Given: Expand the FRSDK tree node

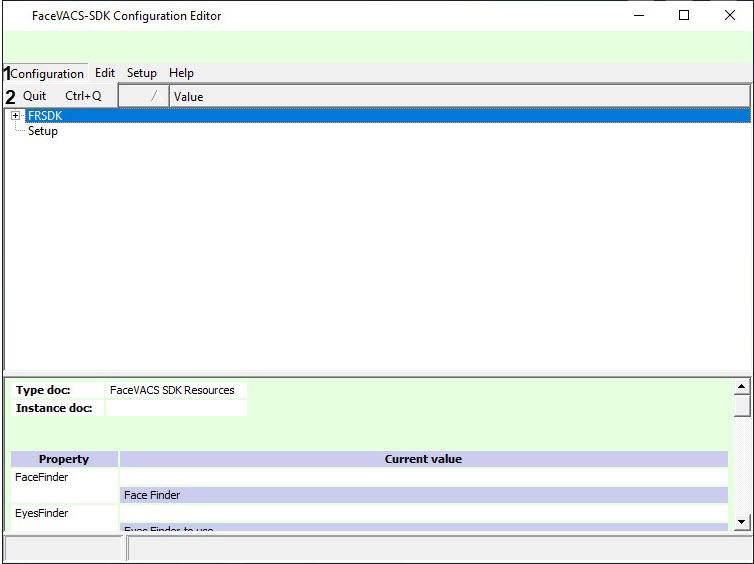Looking at the screenshot, I should (x=15, y=115).
